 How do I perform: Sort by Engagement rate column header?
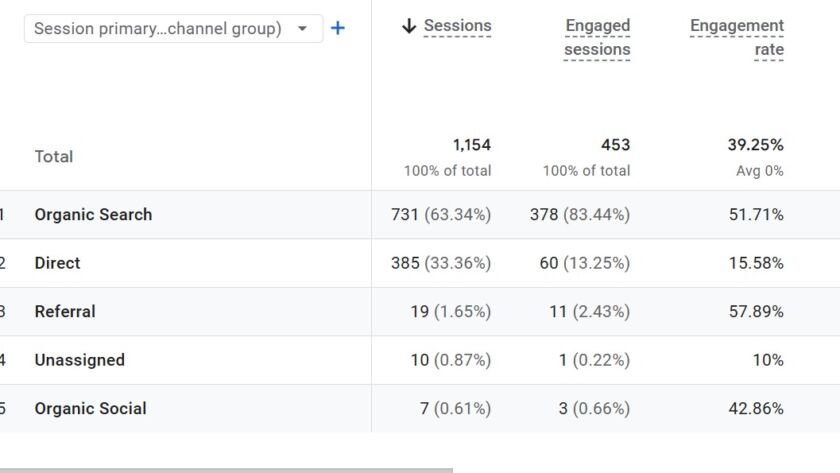click(737, 38)
